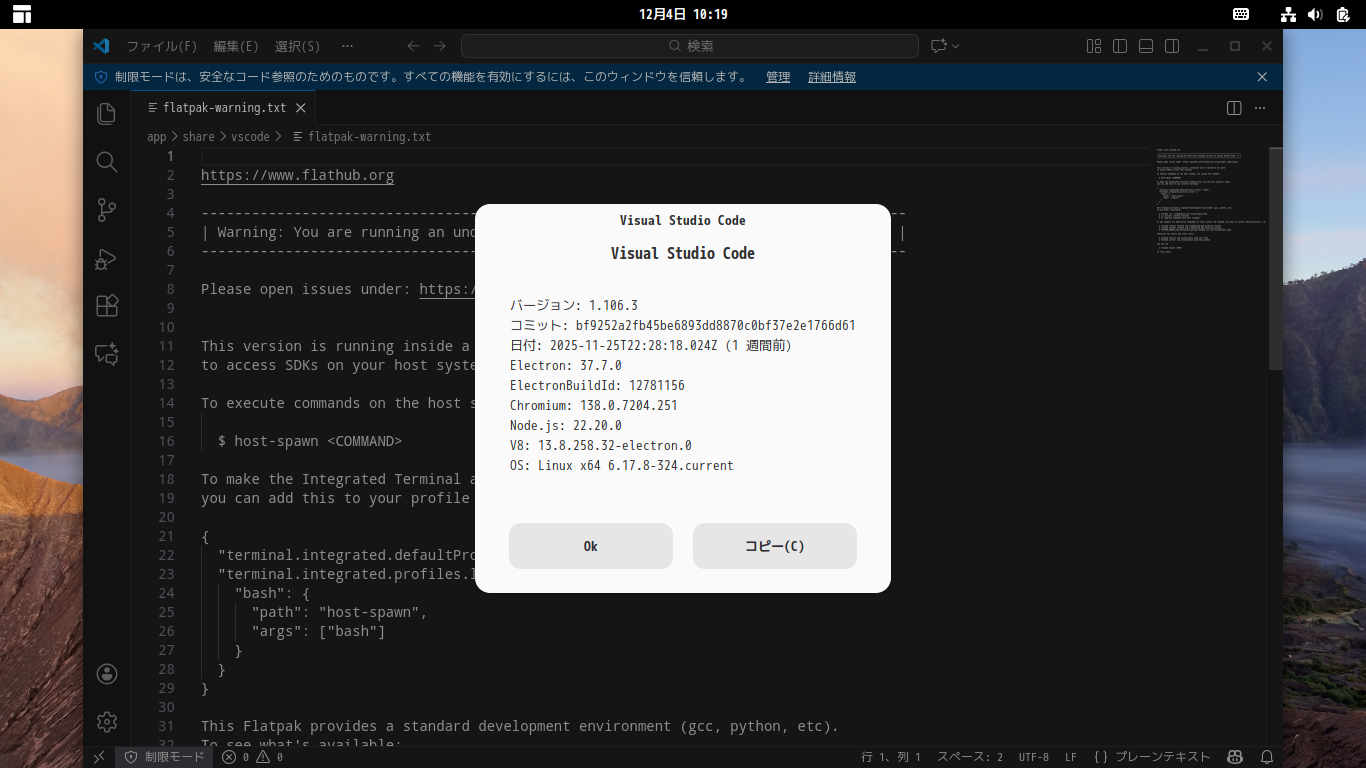Open Copilot chat icon in title bar
Screen dimensions: 1366x768
[x=938, y=46]
